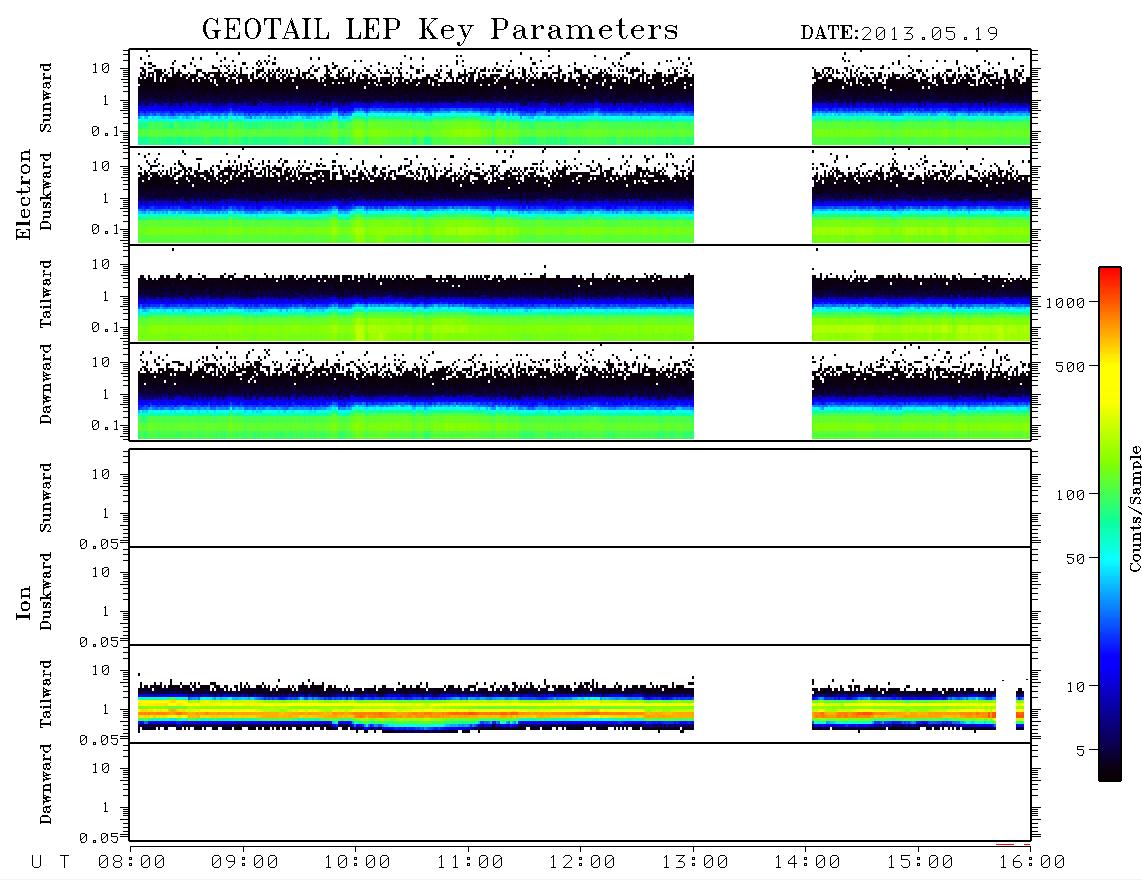Click the 500 colorbar tick value
1142x880 pixels.
click(x=1070, y=367)
